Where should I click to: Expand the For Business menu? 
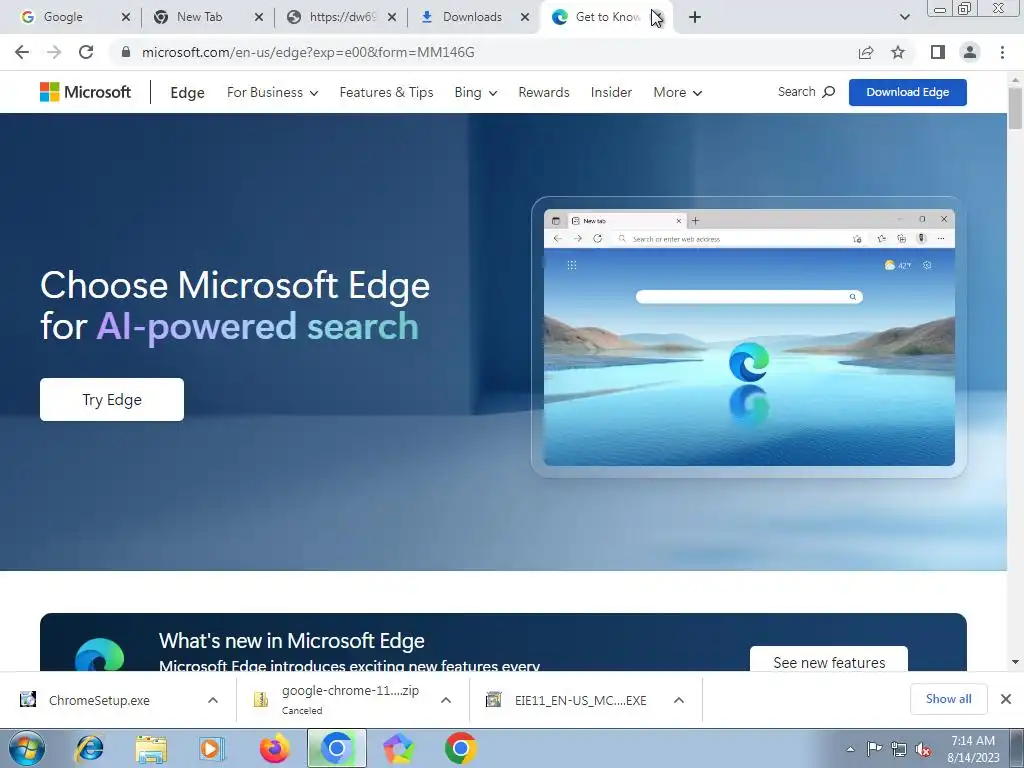[272, 92]
